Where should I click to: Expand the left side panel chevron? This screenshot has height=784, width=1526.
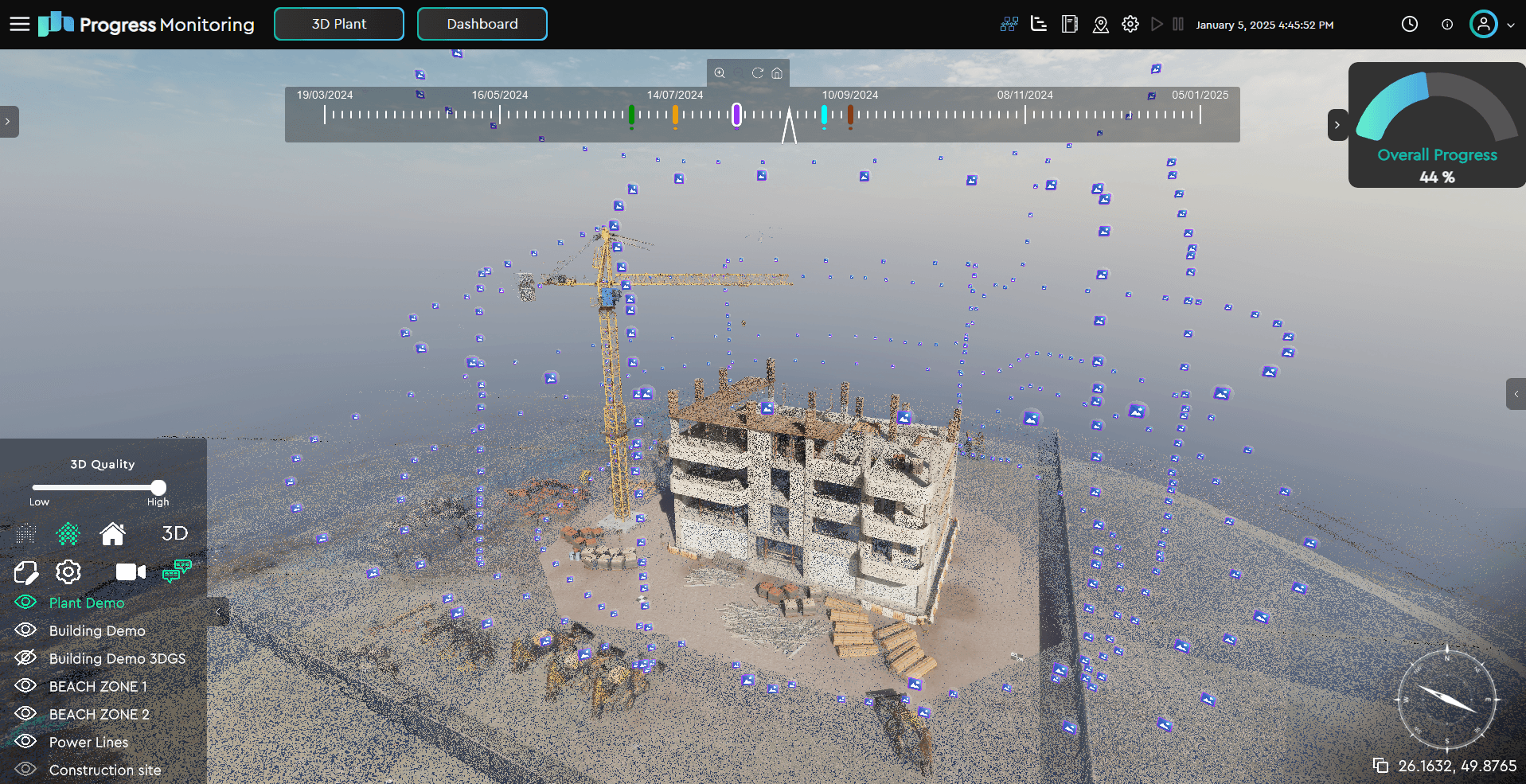[8, 122]
